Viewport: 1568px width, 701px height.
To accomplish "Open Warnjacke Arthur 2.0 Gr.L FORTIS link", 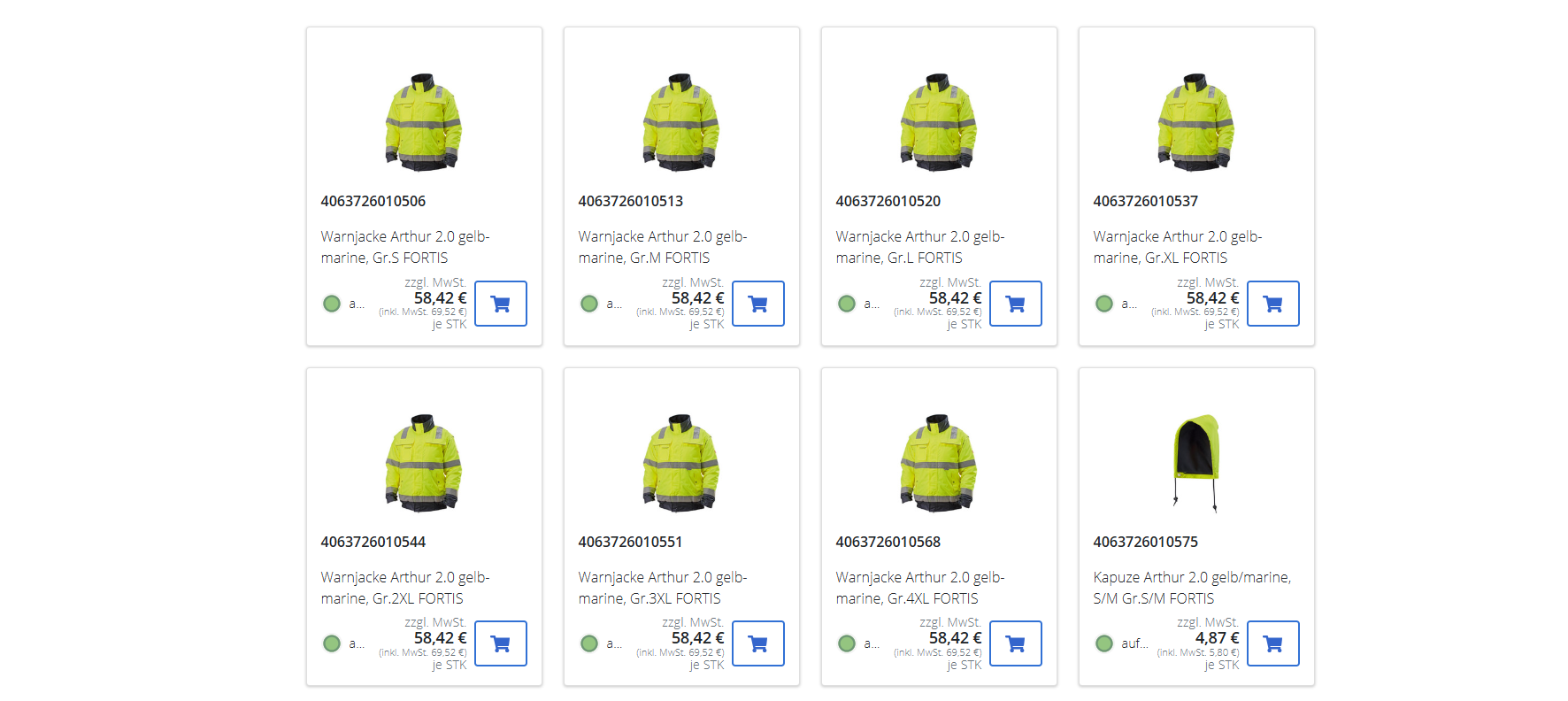I will click(920, 247).
